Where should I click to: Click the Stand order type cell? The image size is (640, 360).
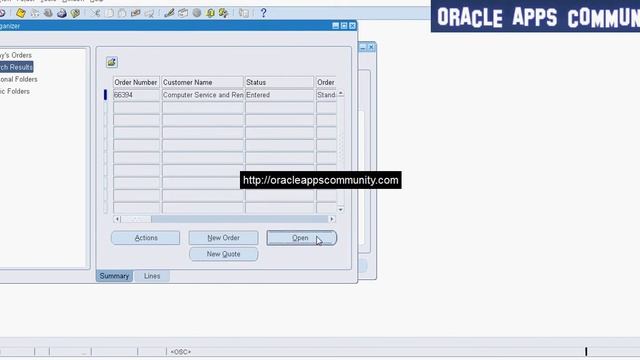point(326,95)
